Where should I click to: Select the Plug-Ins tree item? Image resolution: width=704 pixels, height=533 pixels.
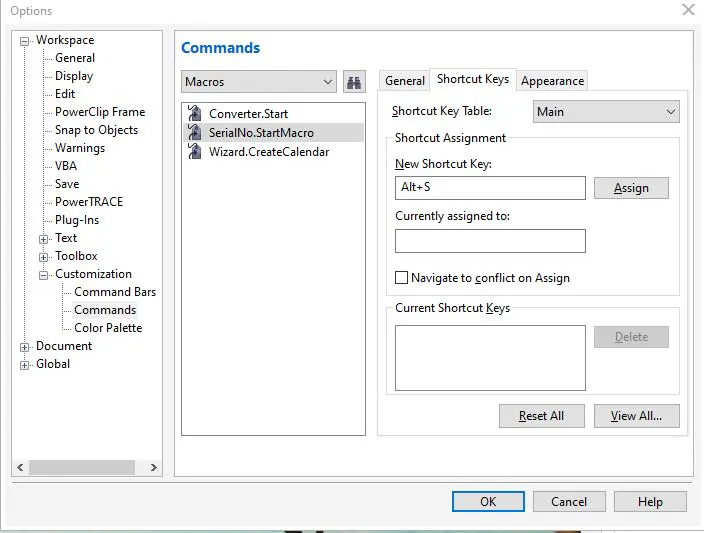[77, 220]
